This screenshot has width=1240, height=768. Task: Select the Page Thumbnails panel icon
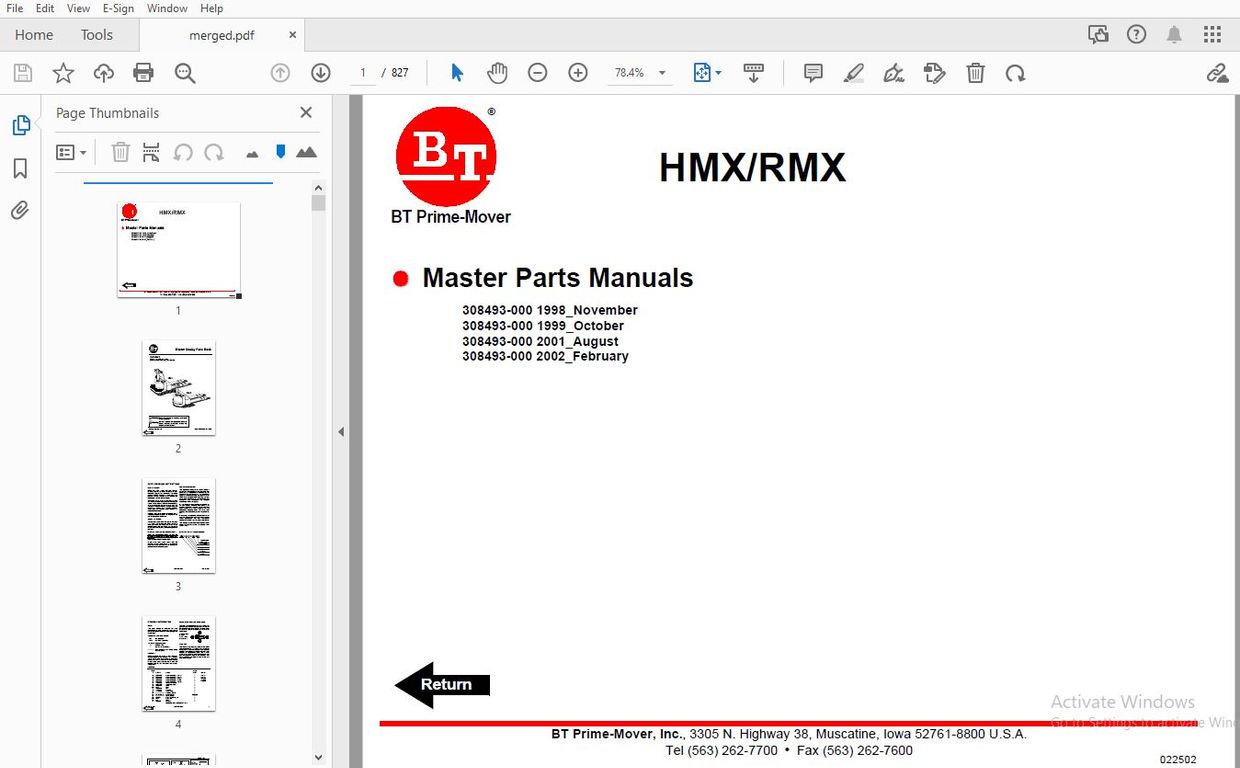click(21, 124)
